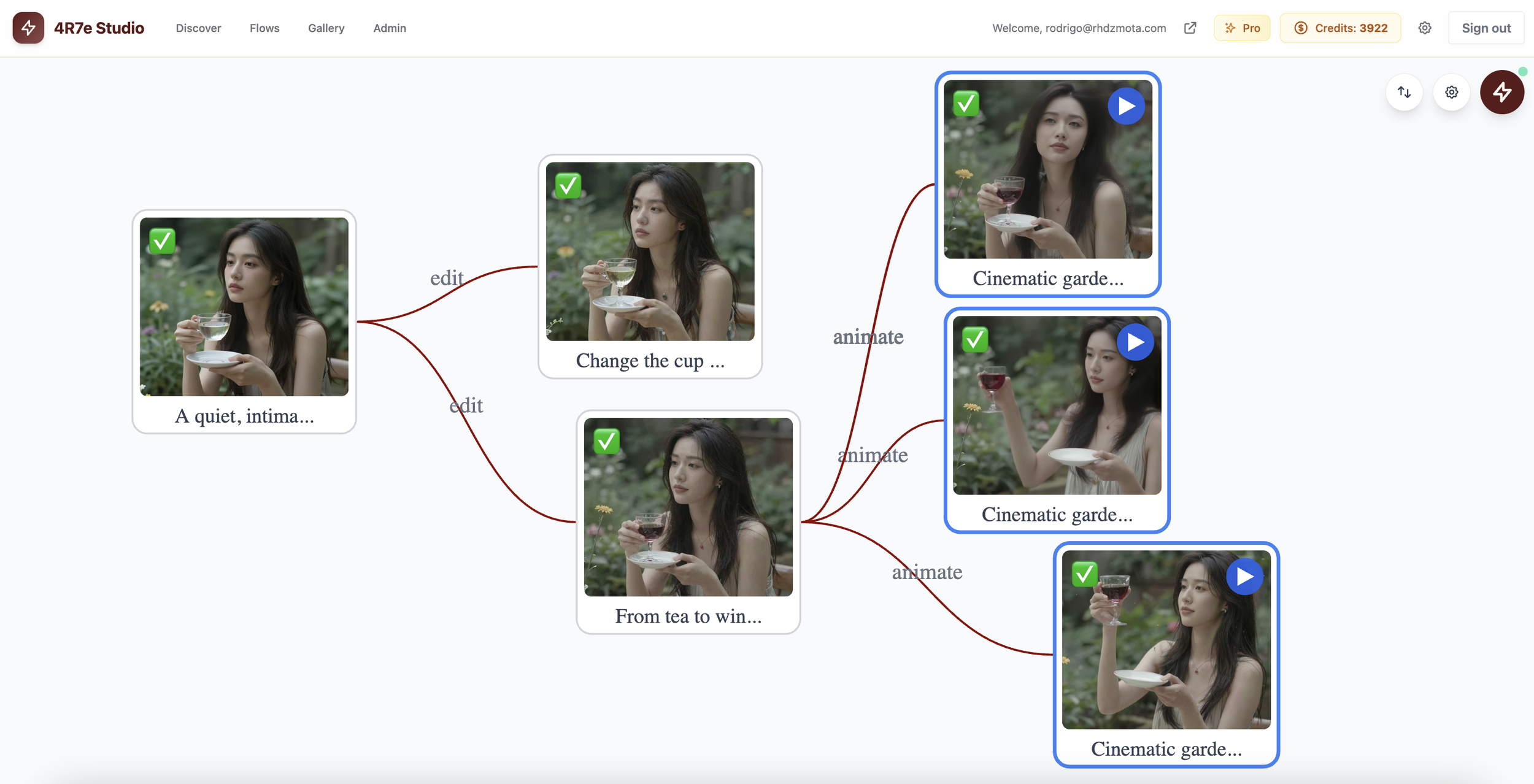Viewport: 1534px width, 784px height.
Task: Open canvas settings gear button
Action: coord(1451,92)
